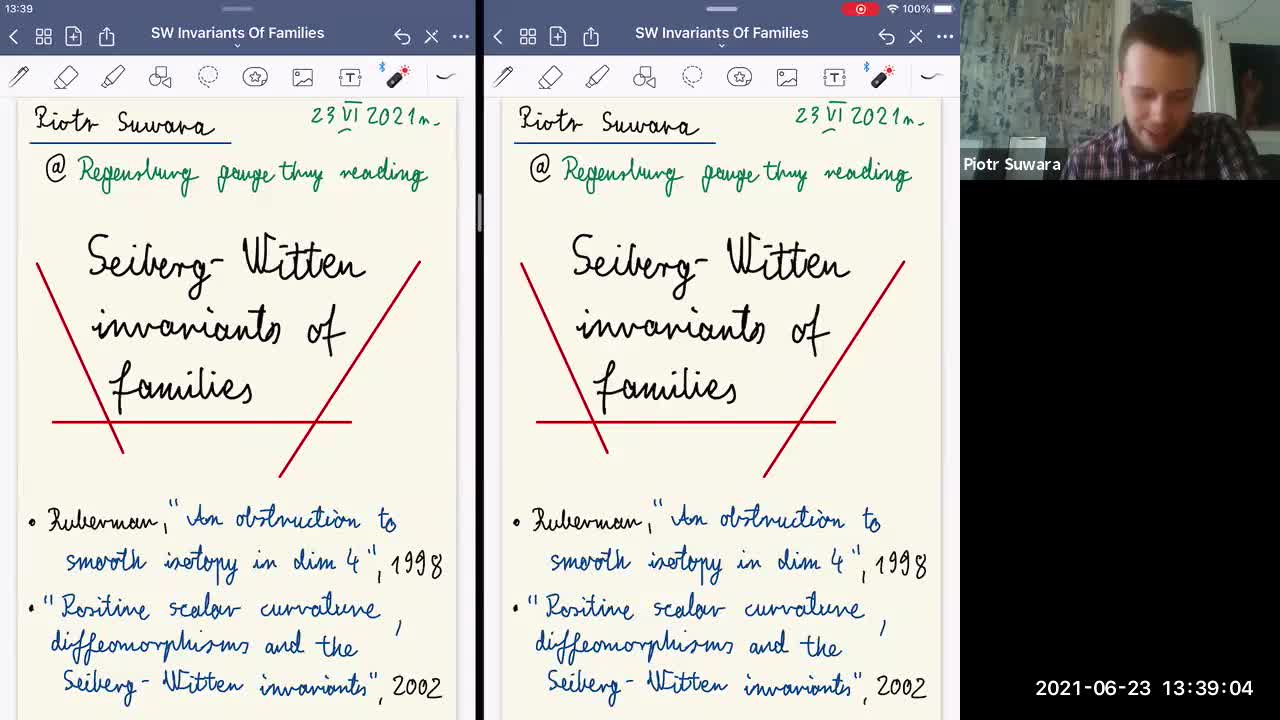This screenshot has width=1280, height=720.
Task: Select the Text box tool in right pane
Action: coord(834,77)
